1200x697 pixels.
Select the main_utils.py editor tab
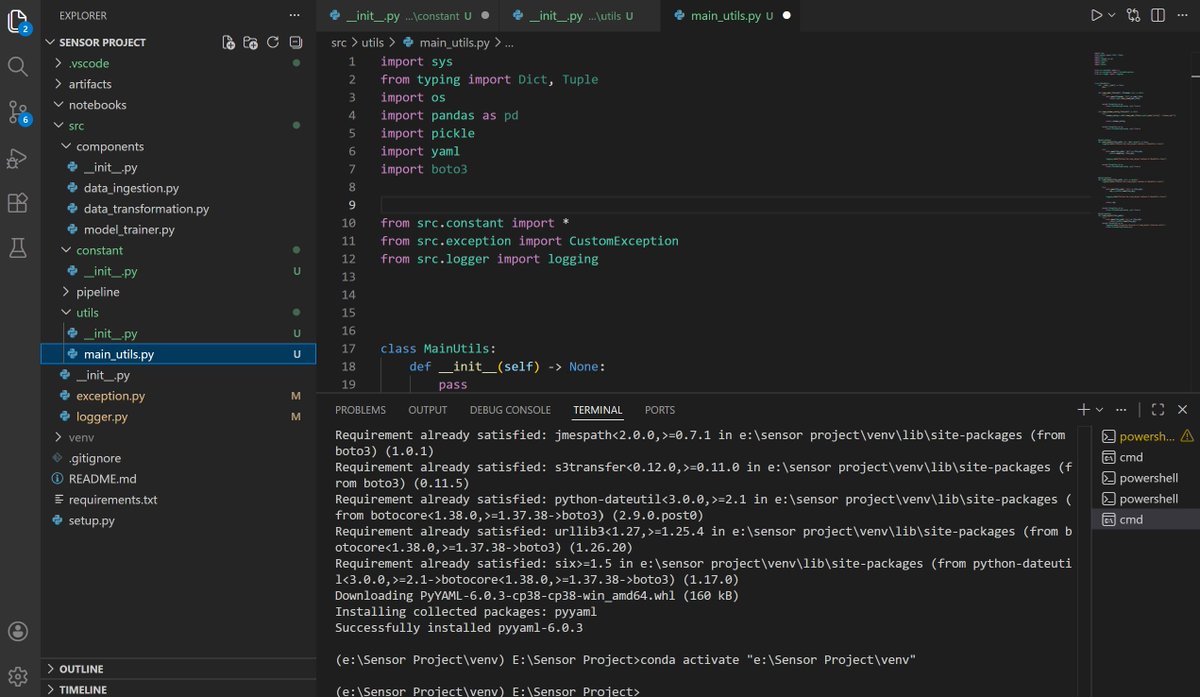click(x=728, y=15)
